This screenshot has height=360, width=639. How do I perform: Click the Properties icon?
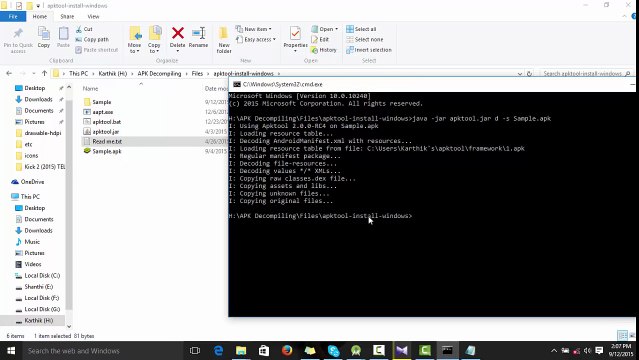point(295,34)
